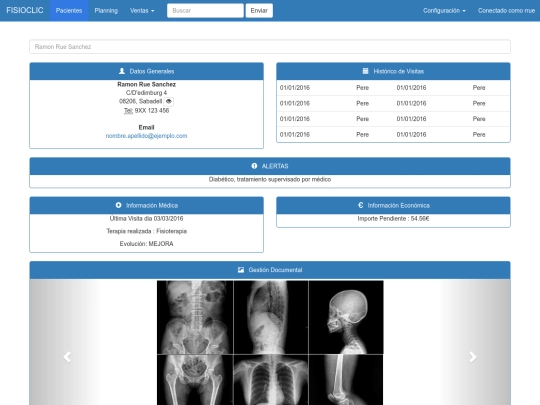Viewport: 540px width, 405px height.
Task: Go to previous image in document carousel
Action: [x=67, y=357]
